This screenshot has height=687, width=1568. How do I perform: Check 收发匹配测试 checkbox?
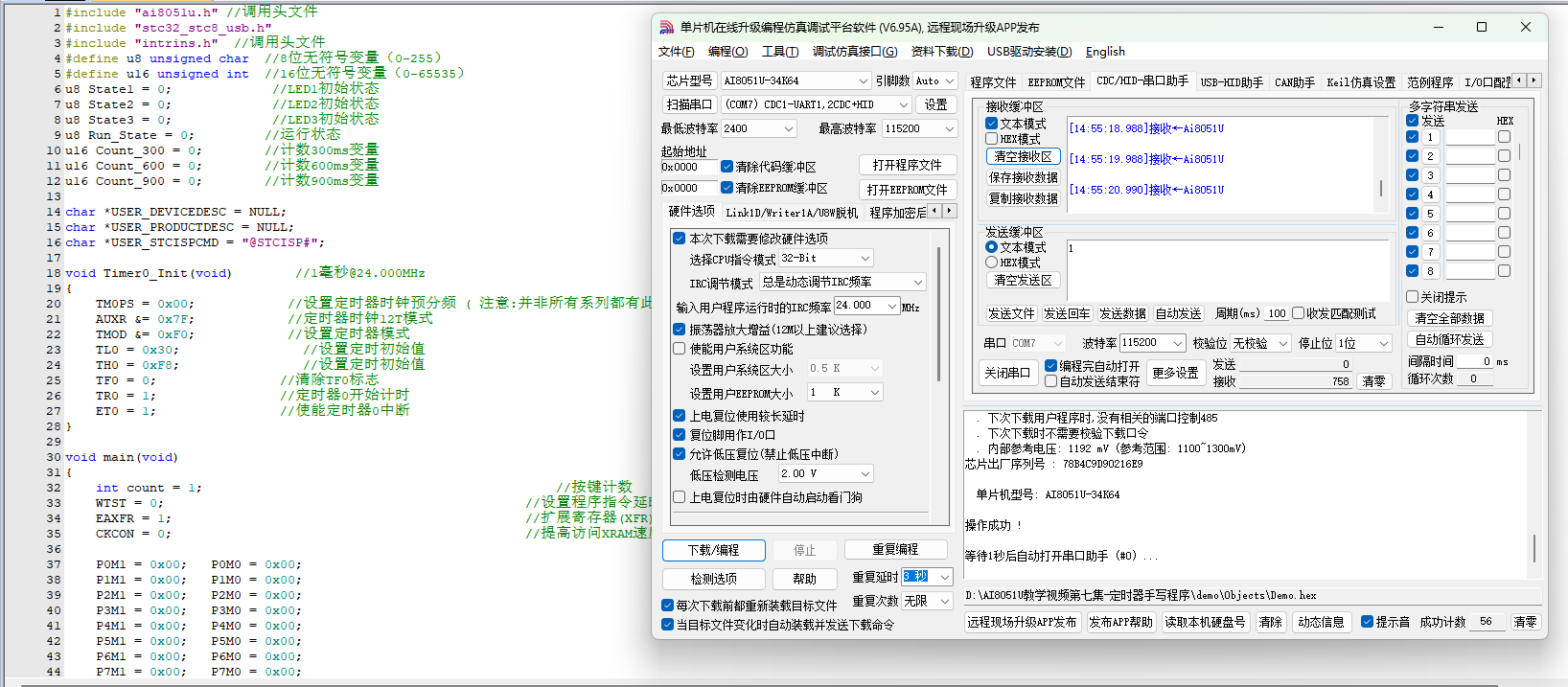click(1298, 313)
